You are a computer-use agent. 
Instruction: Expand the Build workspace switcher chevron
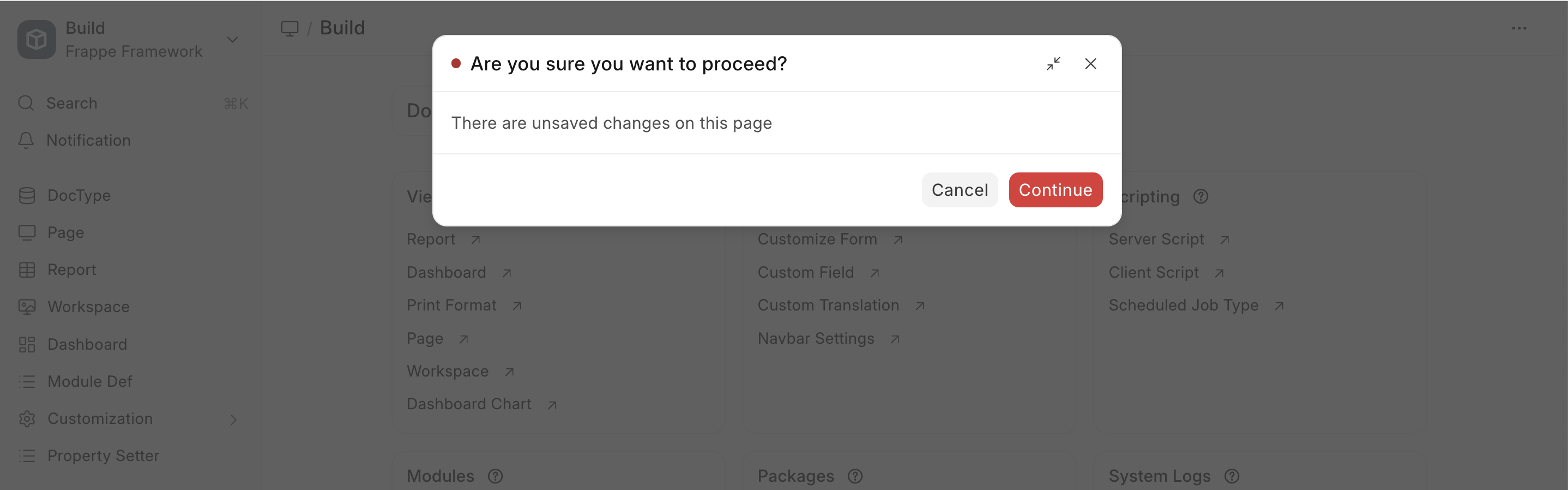pos(232,40)
